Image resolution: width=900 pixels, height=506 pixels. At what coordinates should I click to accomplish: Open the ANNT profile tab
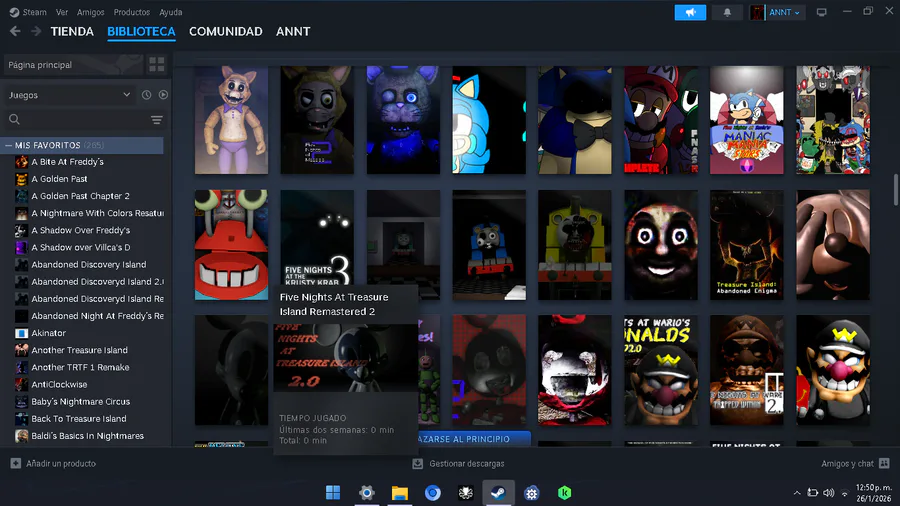(293, 32)
